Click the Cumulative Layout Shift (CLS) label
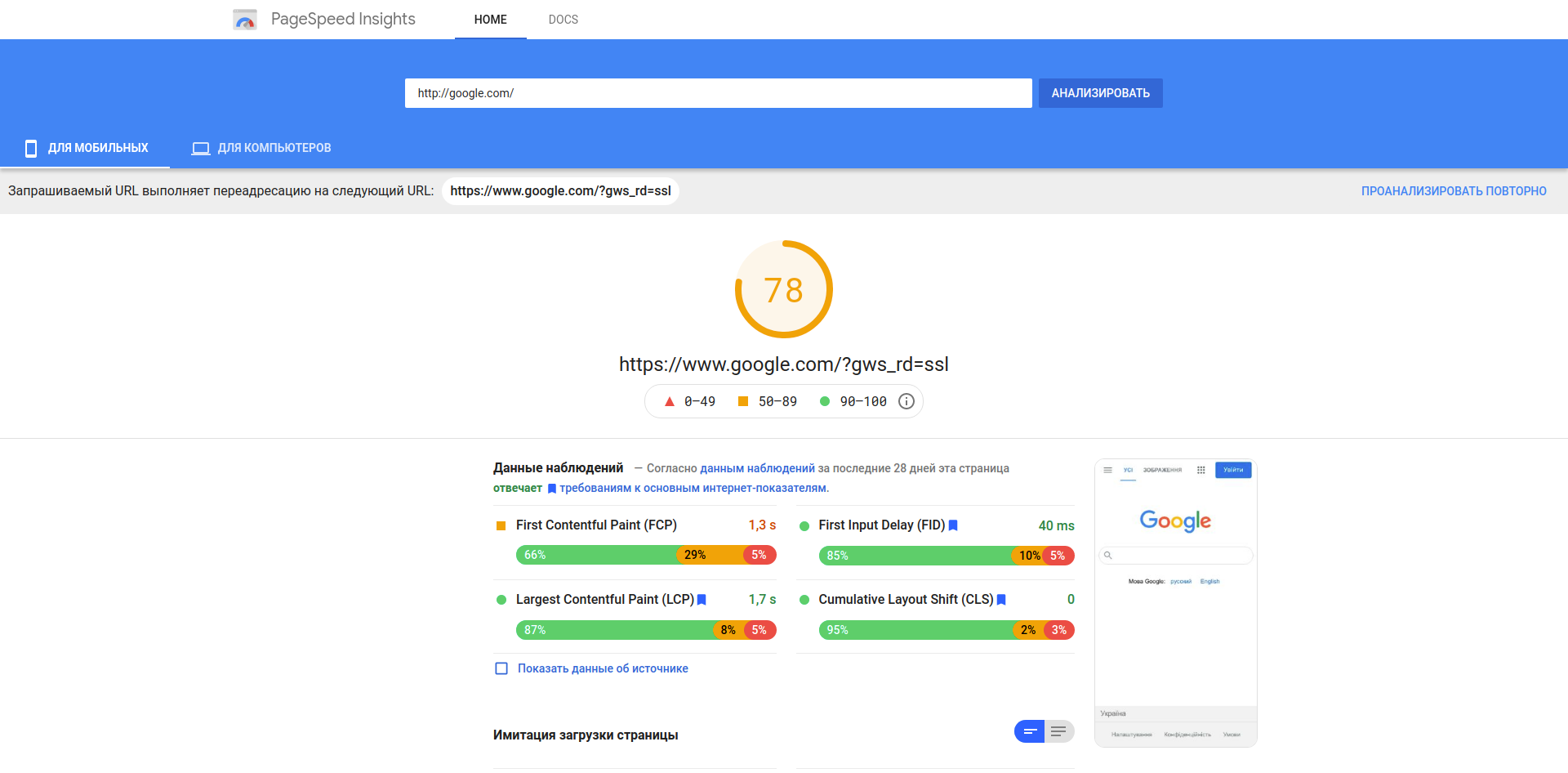This screenshot has width=1568, height=773. pyautogui.click(x=906, y=600)
